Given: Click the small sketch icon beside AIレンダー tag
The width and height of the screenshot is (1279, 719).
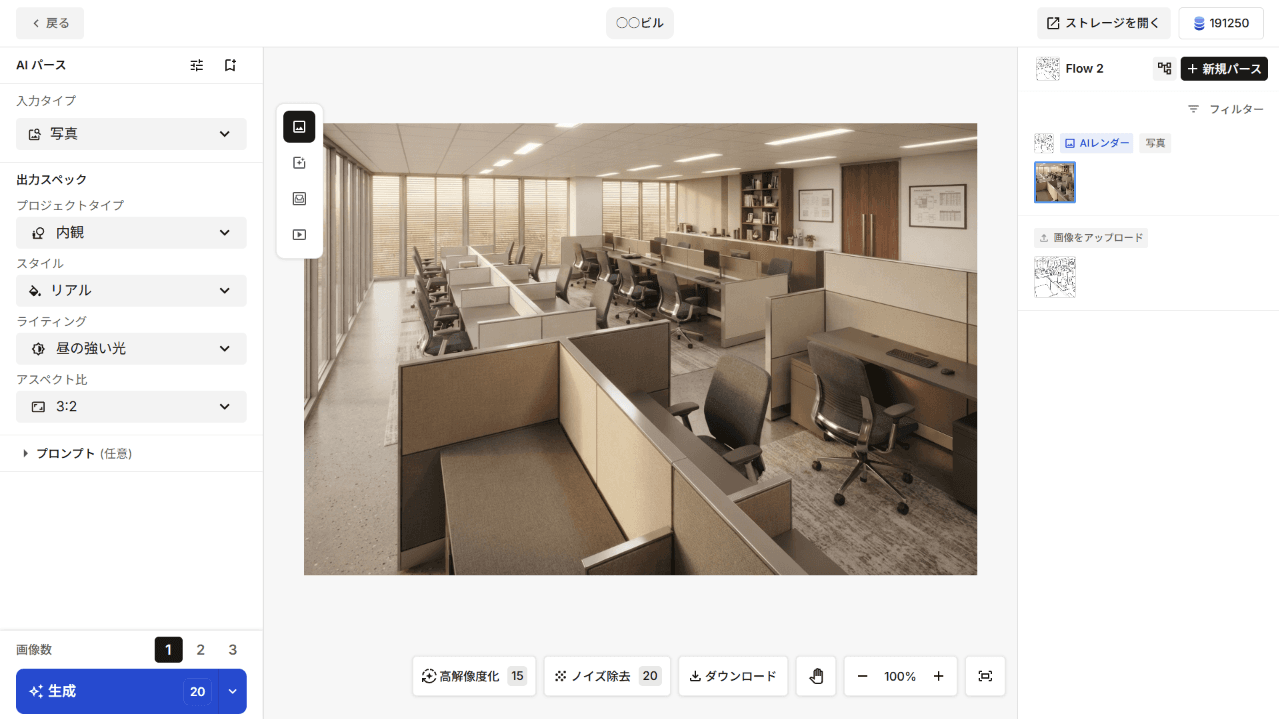Looking at the screenshot, I should pos(1044,143).
